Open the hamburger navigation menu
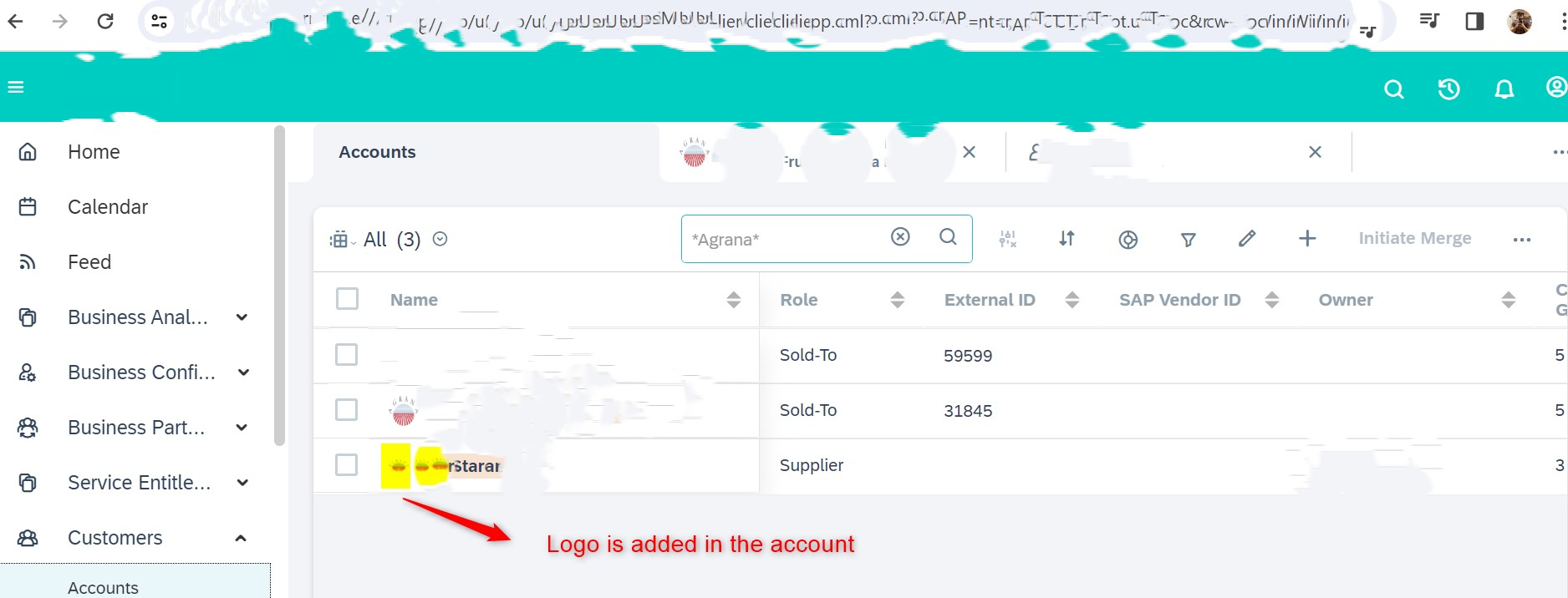This screenshot has height=598, width=1568. (16, 87)
